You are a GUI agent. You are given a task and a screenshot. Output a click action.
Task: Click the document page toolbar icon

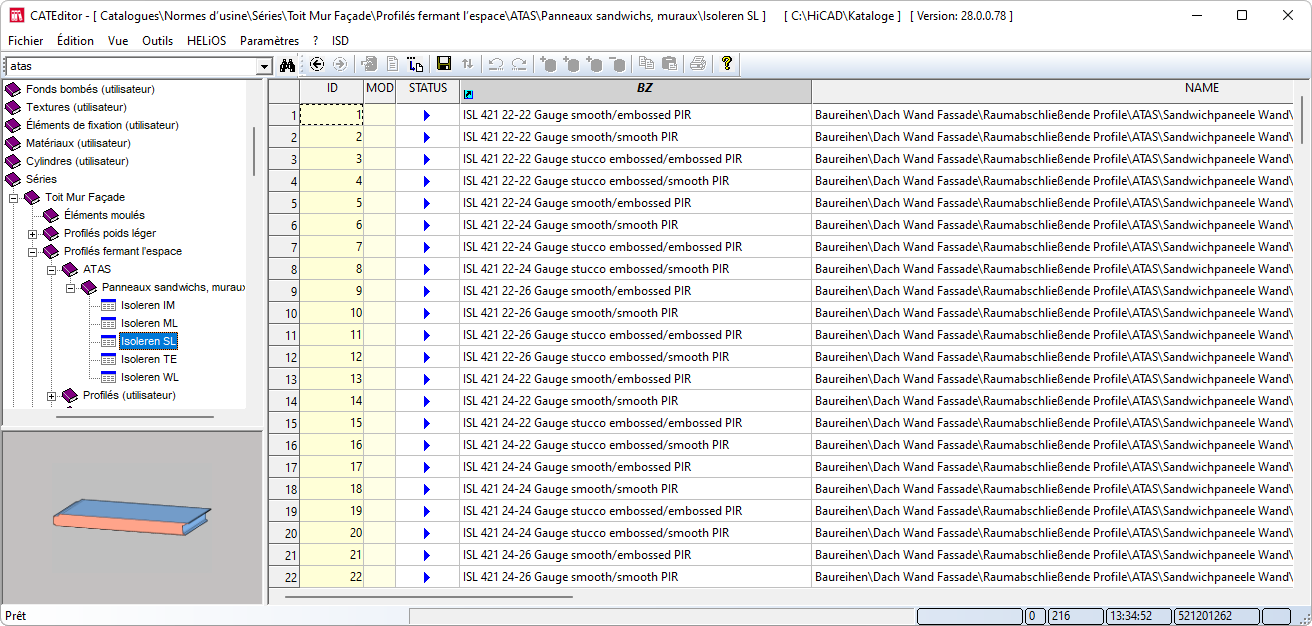click(x=392, y=64)
